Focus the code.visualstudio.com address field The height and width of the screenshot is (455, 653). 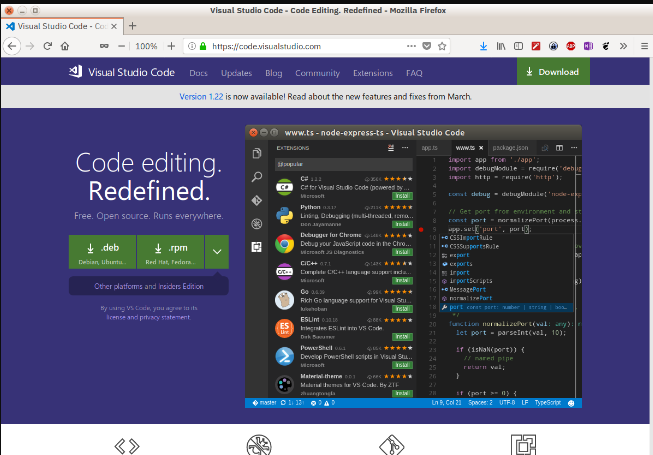point(267,46)
